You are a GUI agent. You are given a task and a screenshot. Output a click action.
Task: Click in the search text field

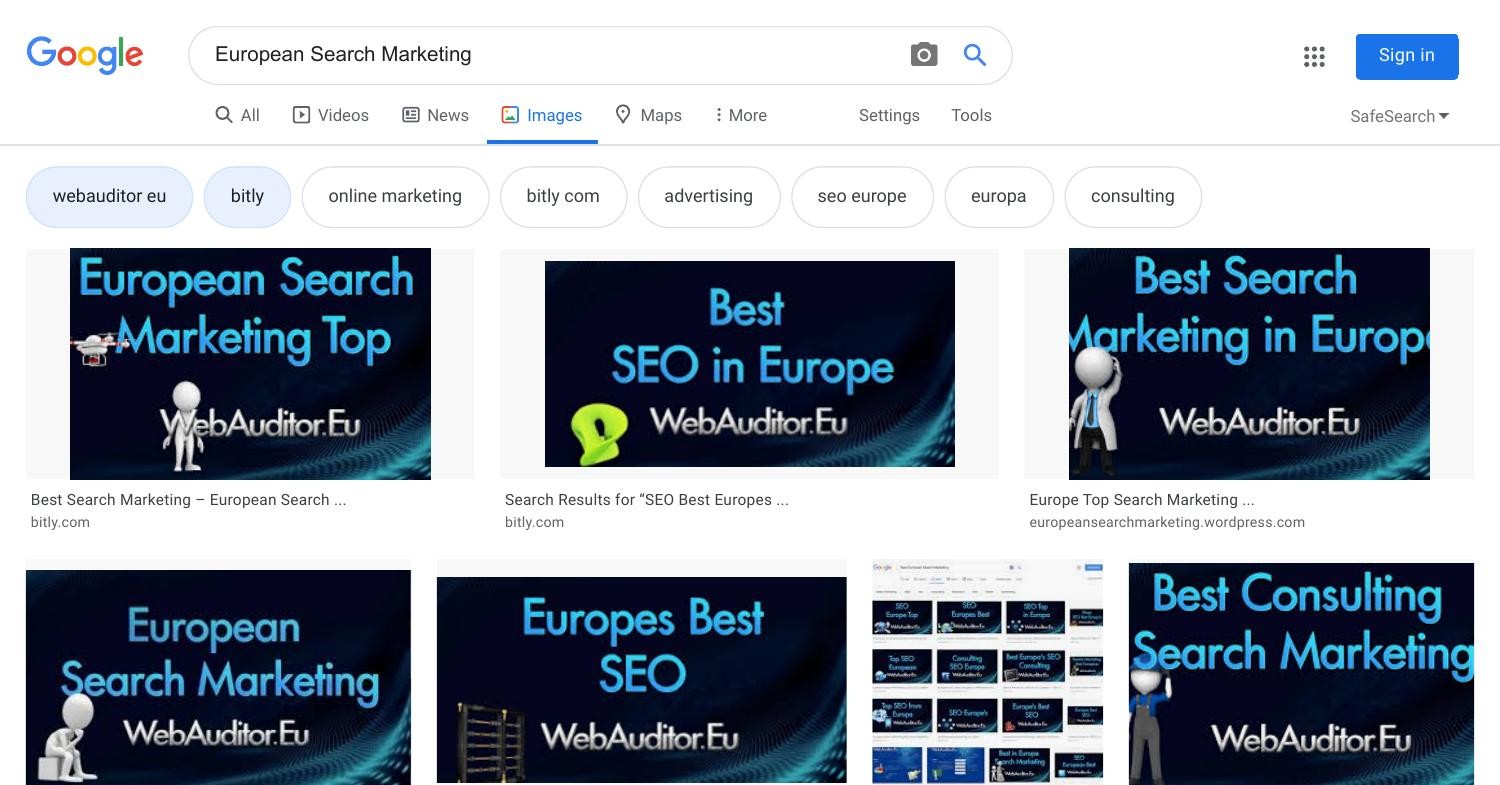coord(550,55)
